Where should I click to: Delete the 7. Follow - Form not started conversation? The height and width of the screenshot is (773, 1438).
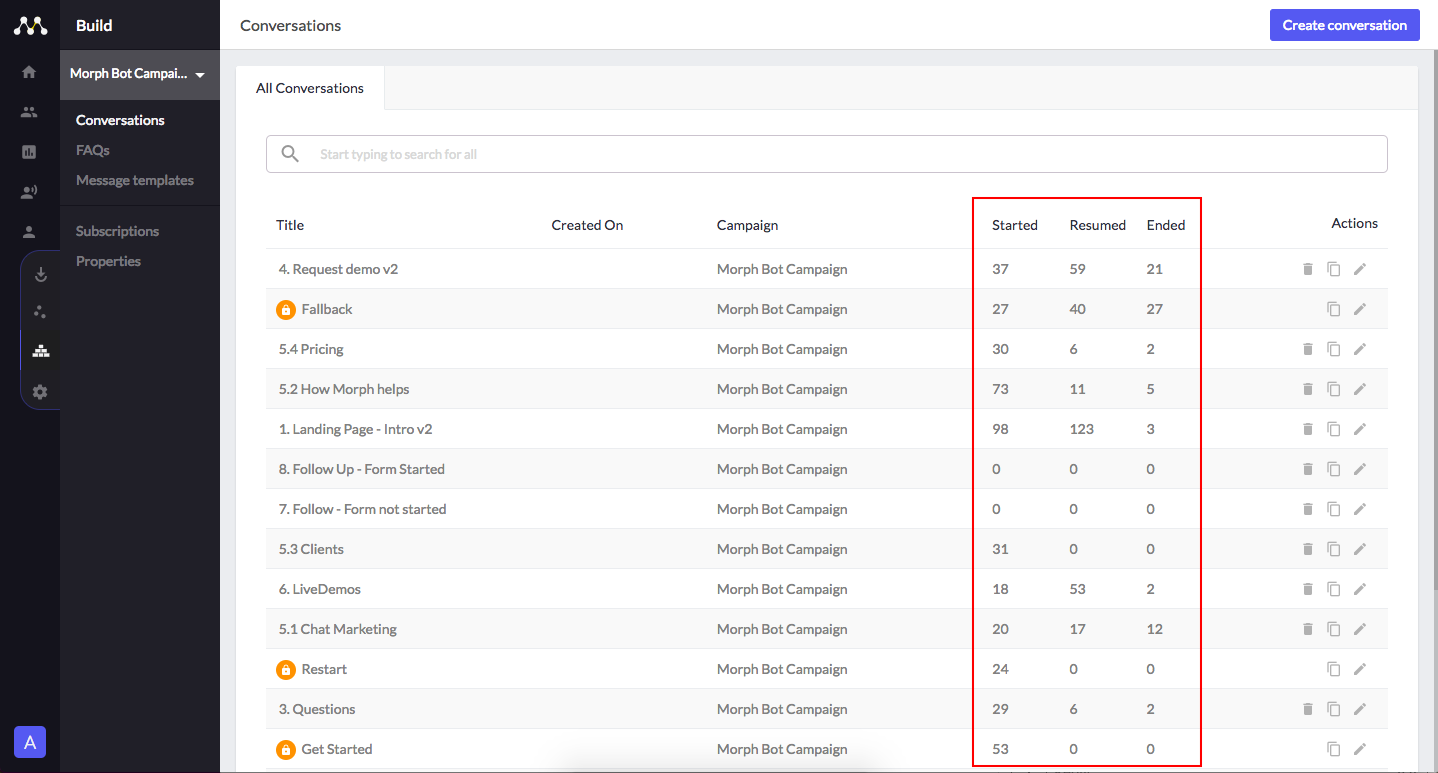coord(1307,509)
